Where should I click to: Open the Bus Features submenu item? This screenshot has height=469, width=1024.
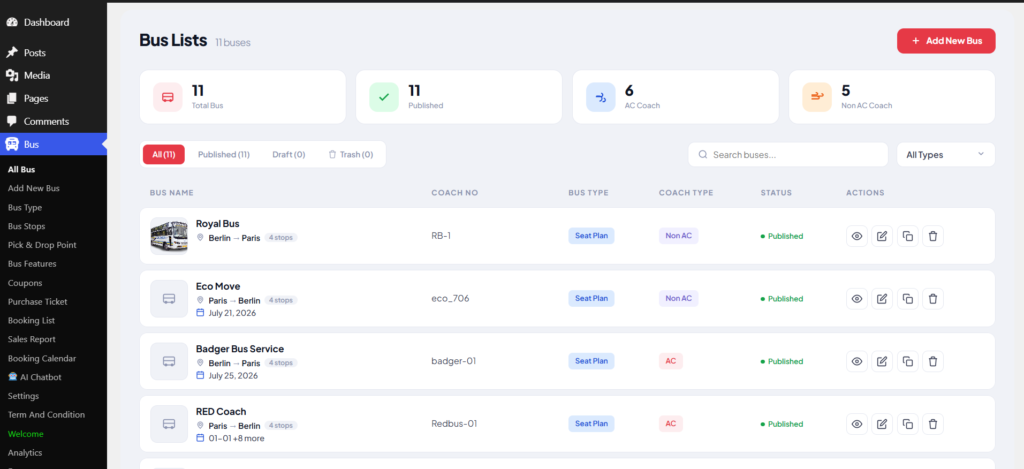pyautogui.click(x=32, y=264)
